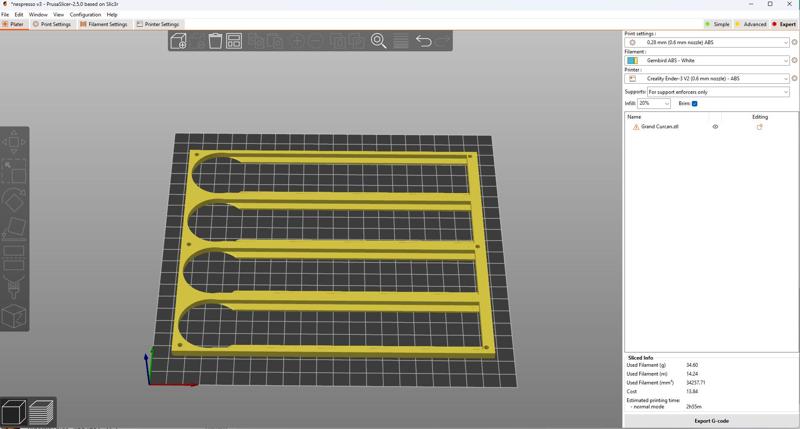Click the Cost value in Sliced Info
Screen dimensions: 800x429
click(692, 392)
